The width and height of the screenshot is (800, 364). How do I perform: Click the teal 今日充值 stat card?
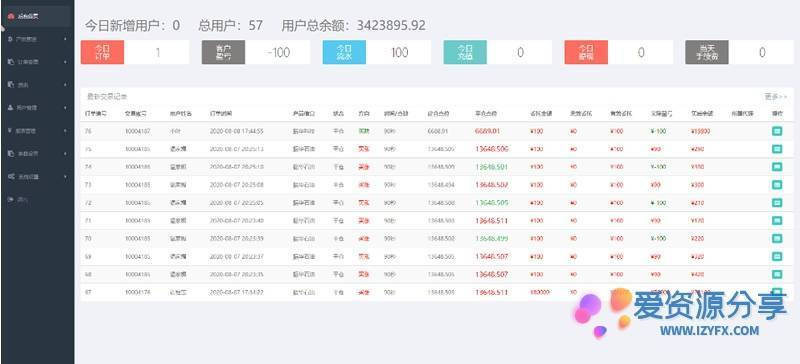465,52
